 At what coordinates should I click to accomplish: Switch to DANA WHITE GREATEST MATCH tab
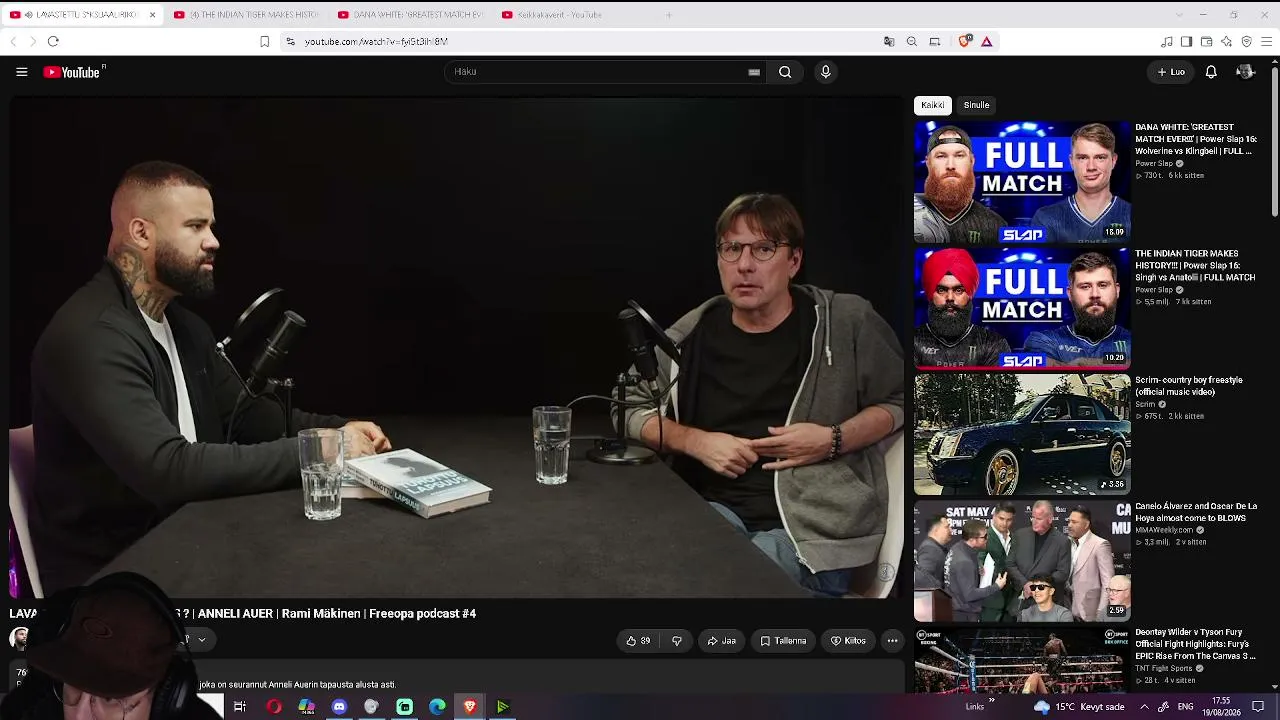(x=411, y=15)
